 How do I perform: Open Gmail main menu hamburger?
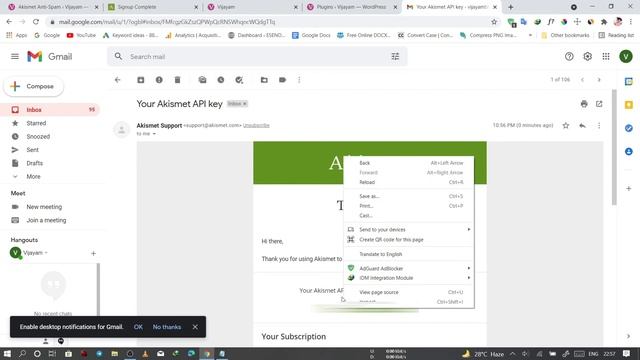[15, 56]
